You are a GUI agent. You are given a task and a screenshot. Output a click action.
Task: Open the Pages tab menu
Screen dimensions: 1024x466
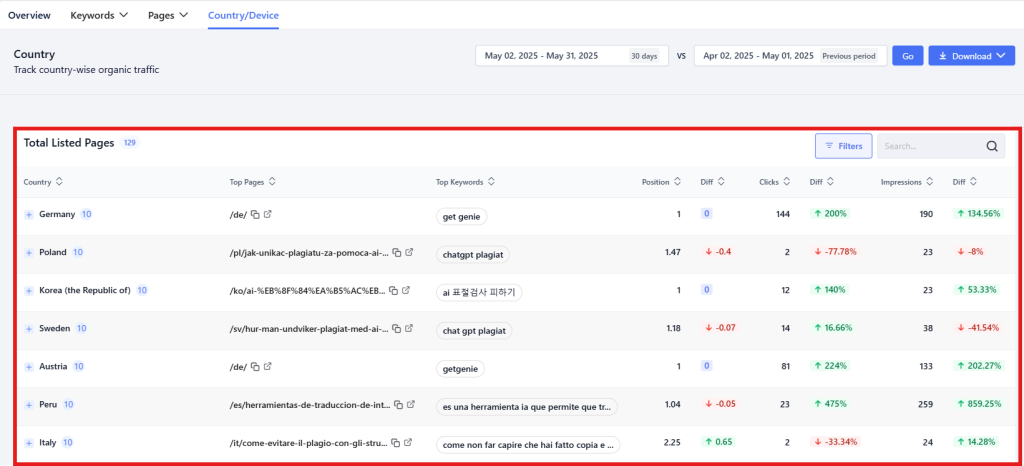(x=168, y=16)
